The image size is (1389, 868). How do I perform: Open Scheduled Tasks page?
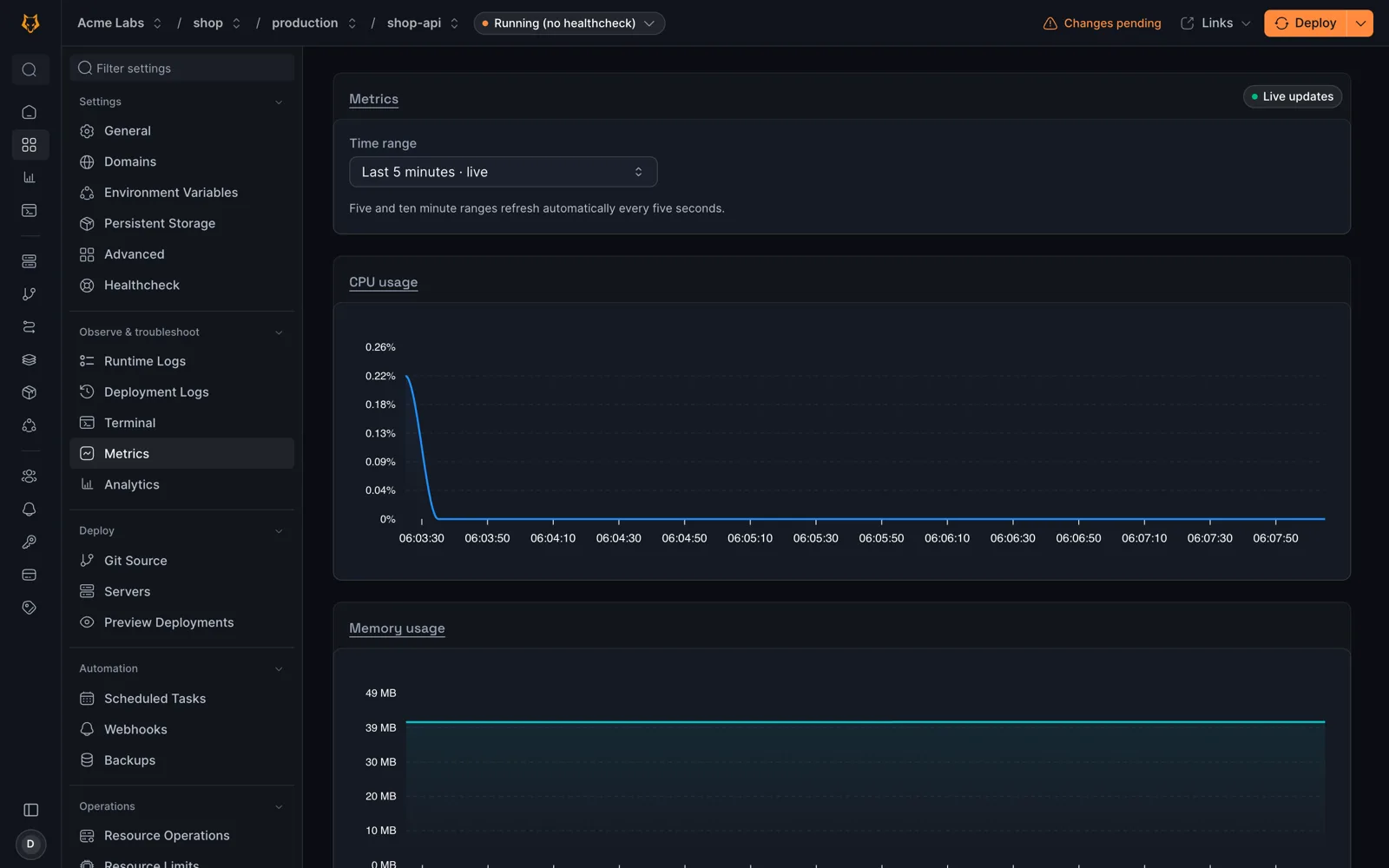pos(182,699)
